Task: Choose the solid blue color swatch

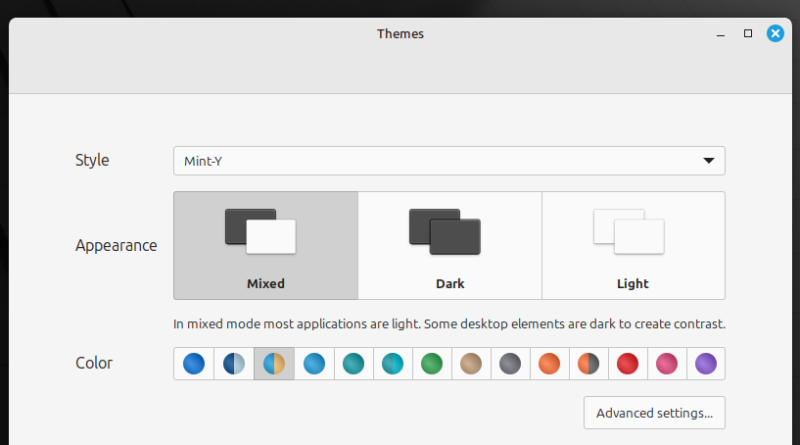Action: point(194,364)
